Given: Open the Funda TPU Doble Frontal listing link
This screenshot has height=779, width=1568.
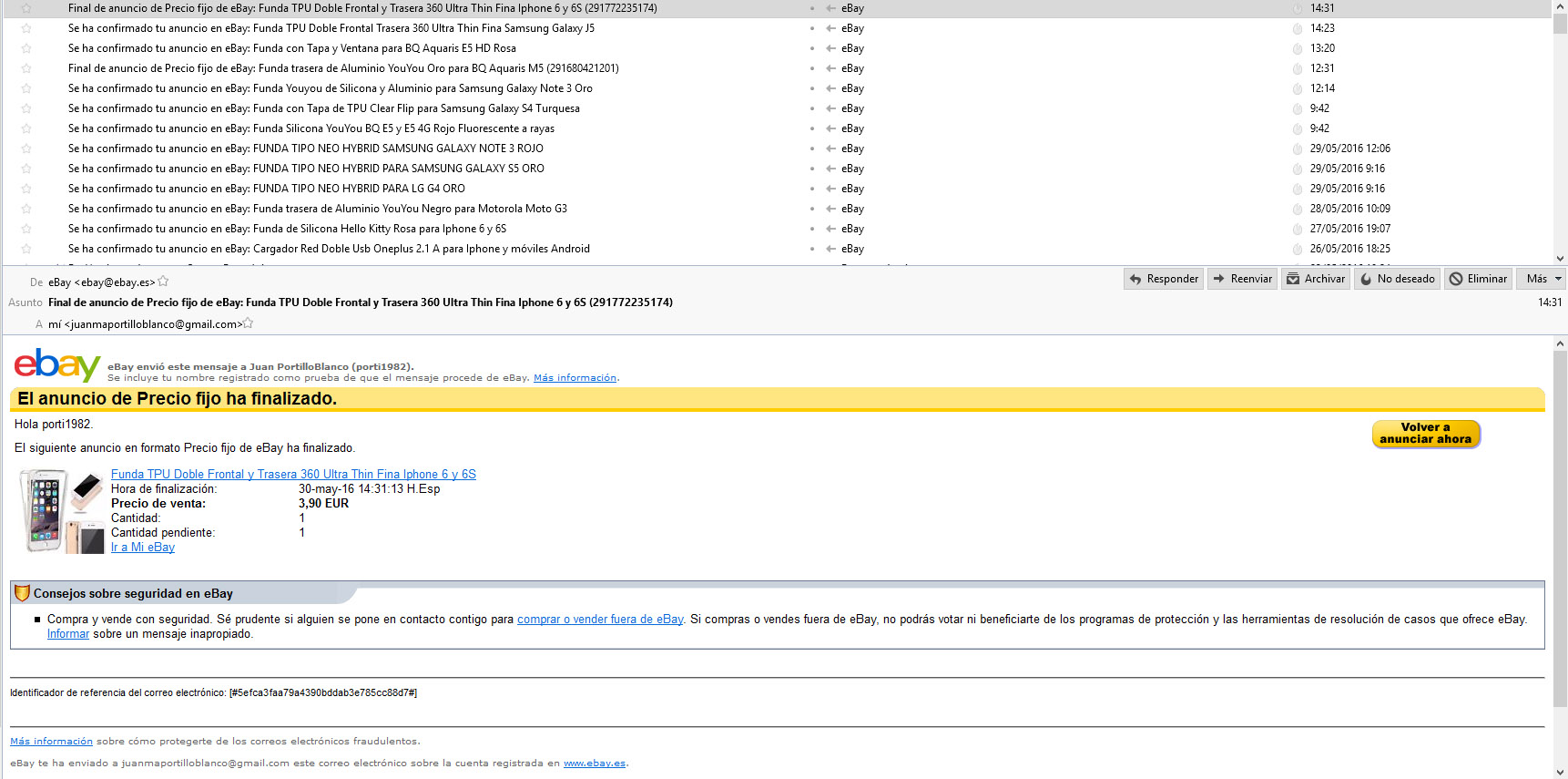Looking at the screenshot, I should pyautogui.click(x=293, y=475).
